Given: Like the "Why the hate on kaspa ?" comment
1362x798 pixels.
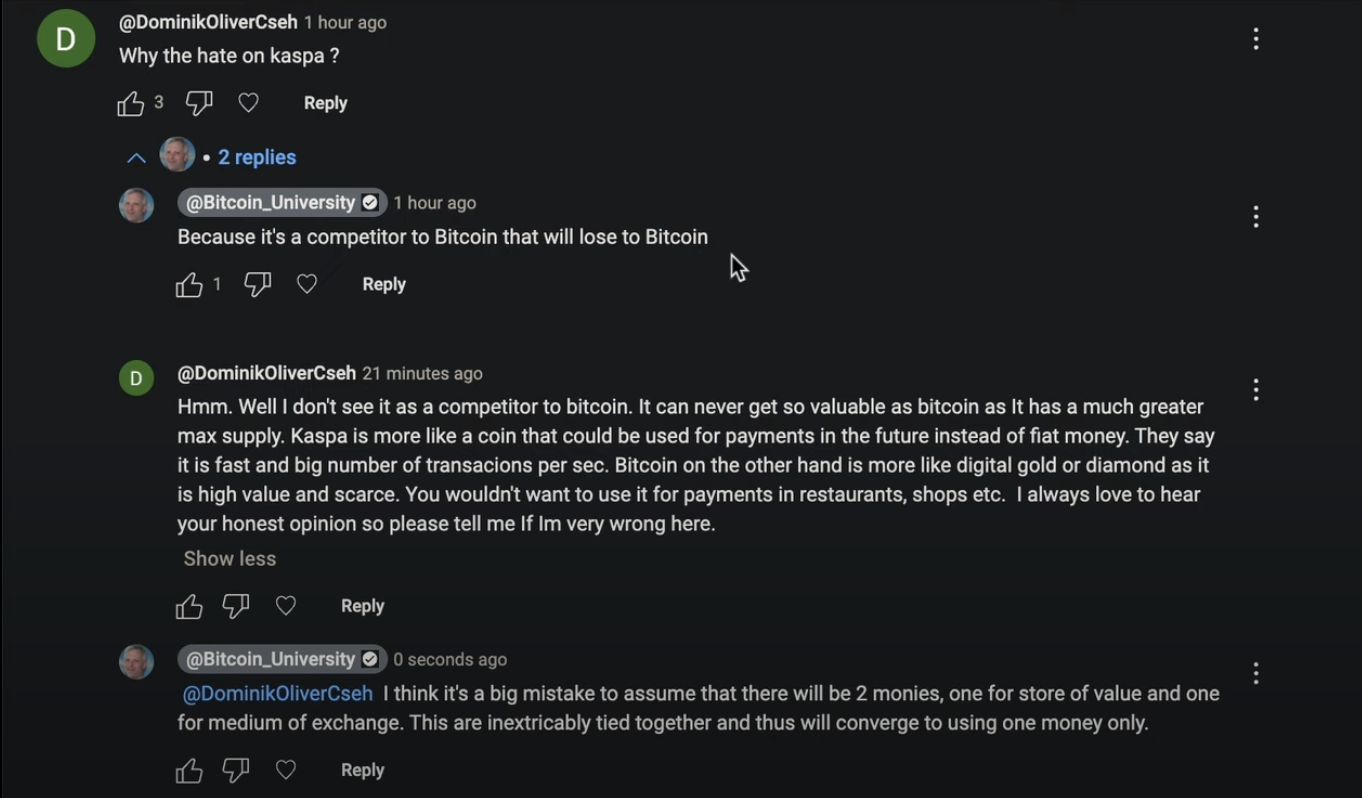Looking at the screenshot, I should point(131,103).
